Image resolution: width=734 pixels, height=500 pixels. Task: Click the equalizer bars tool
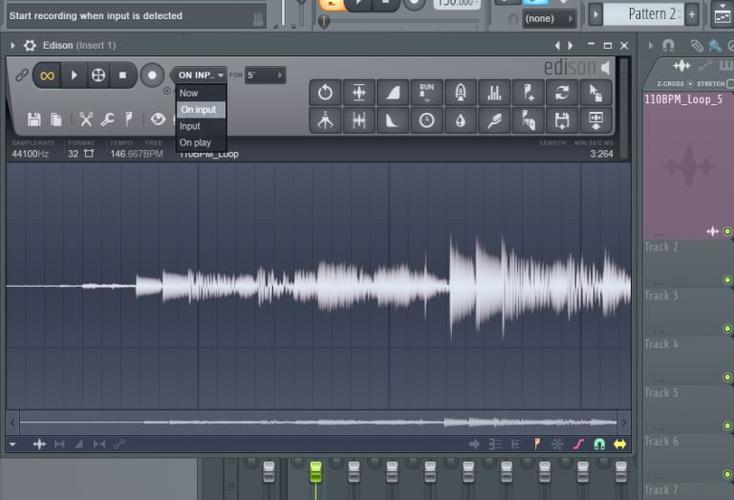494,93
